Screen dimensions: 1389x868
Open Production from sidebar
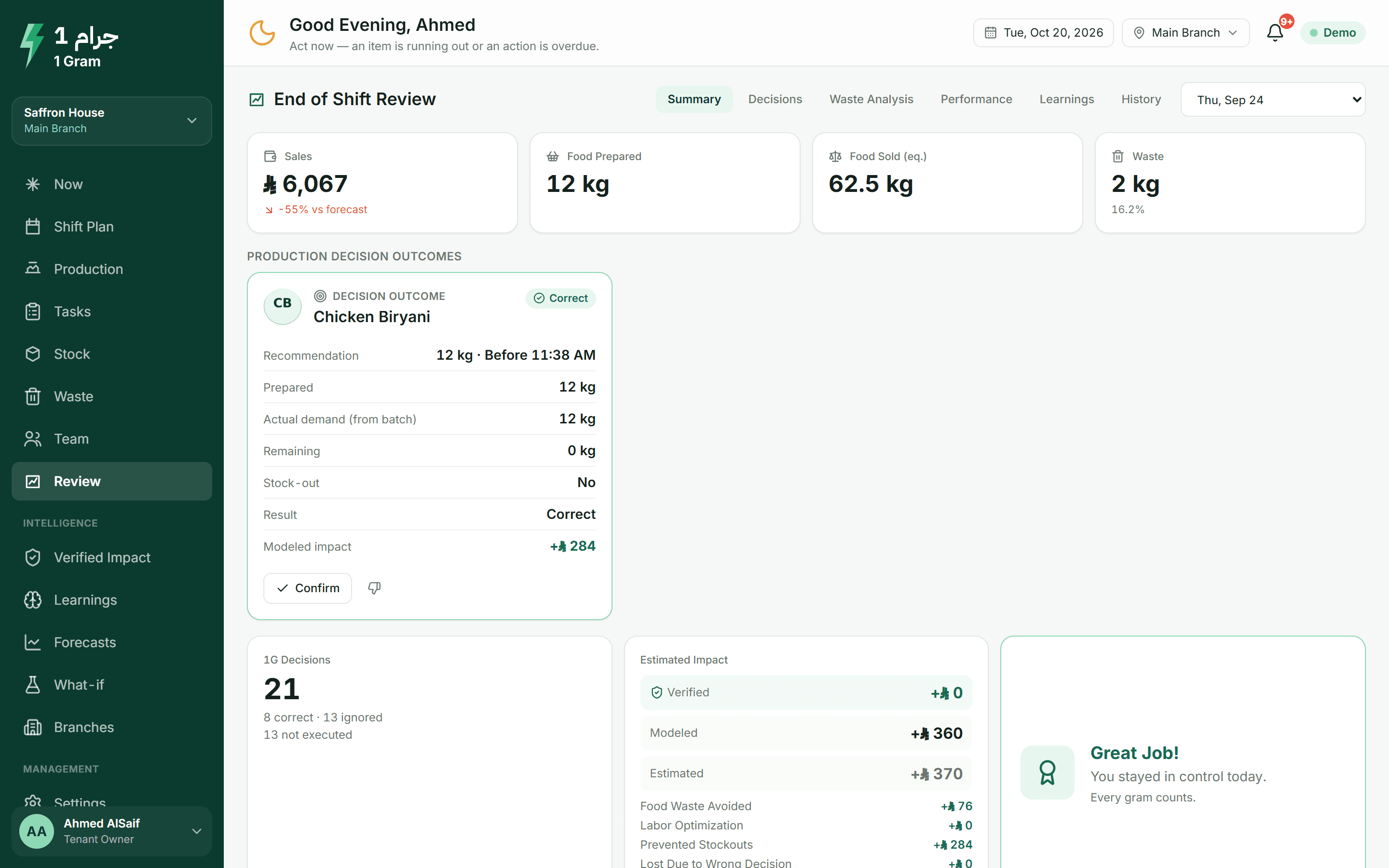(112, 269)
